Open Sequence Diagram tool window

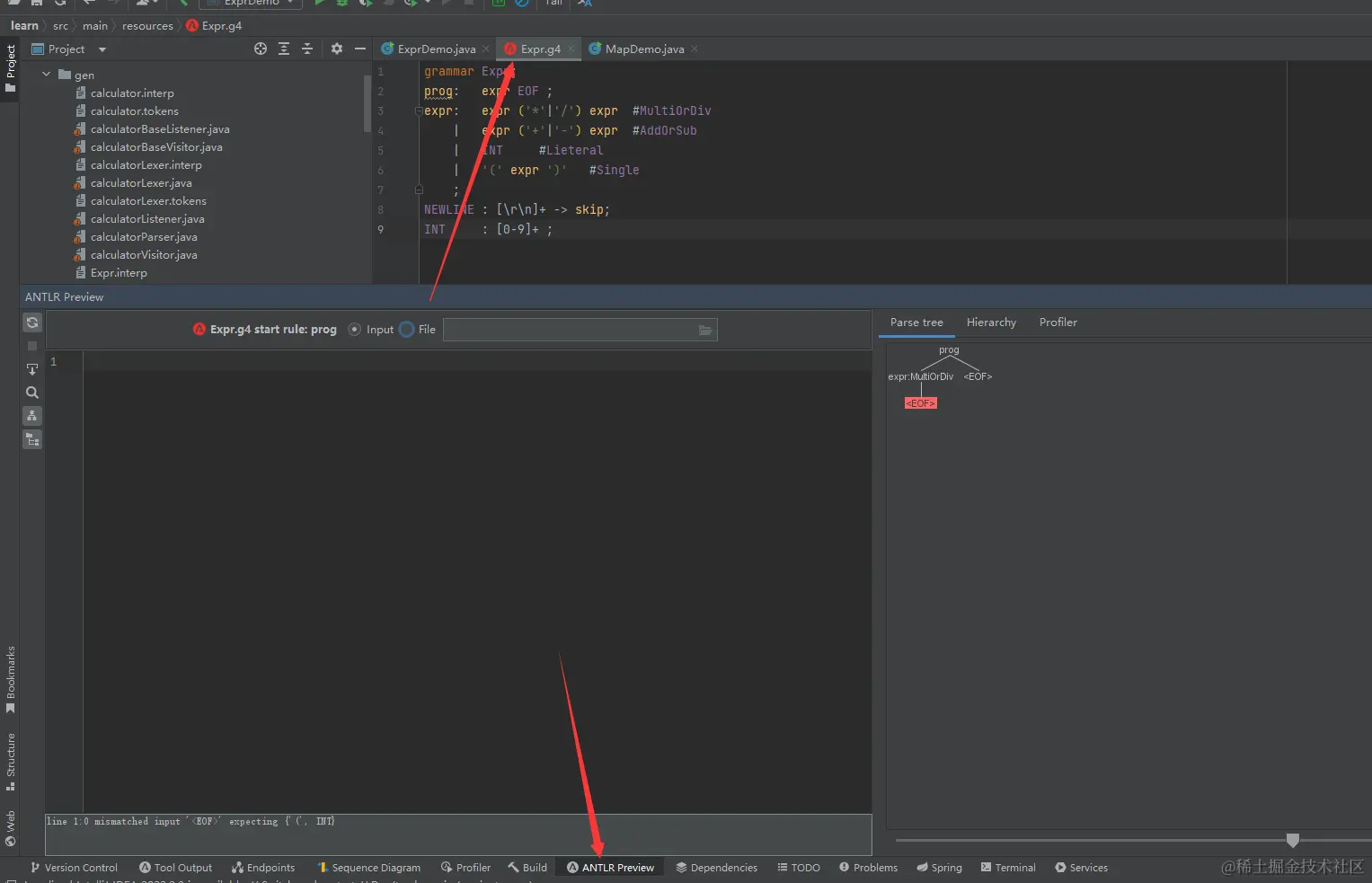368,867
